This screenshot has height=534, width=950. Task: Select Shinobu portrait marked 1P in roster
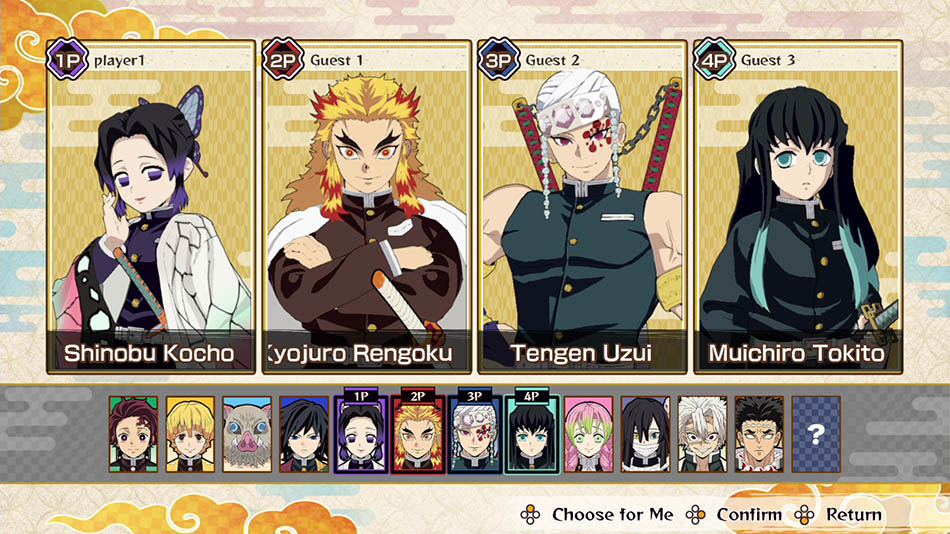pyautogui.click(x=360, y=431)
